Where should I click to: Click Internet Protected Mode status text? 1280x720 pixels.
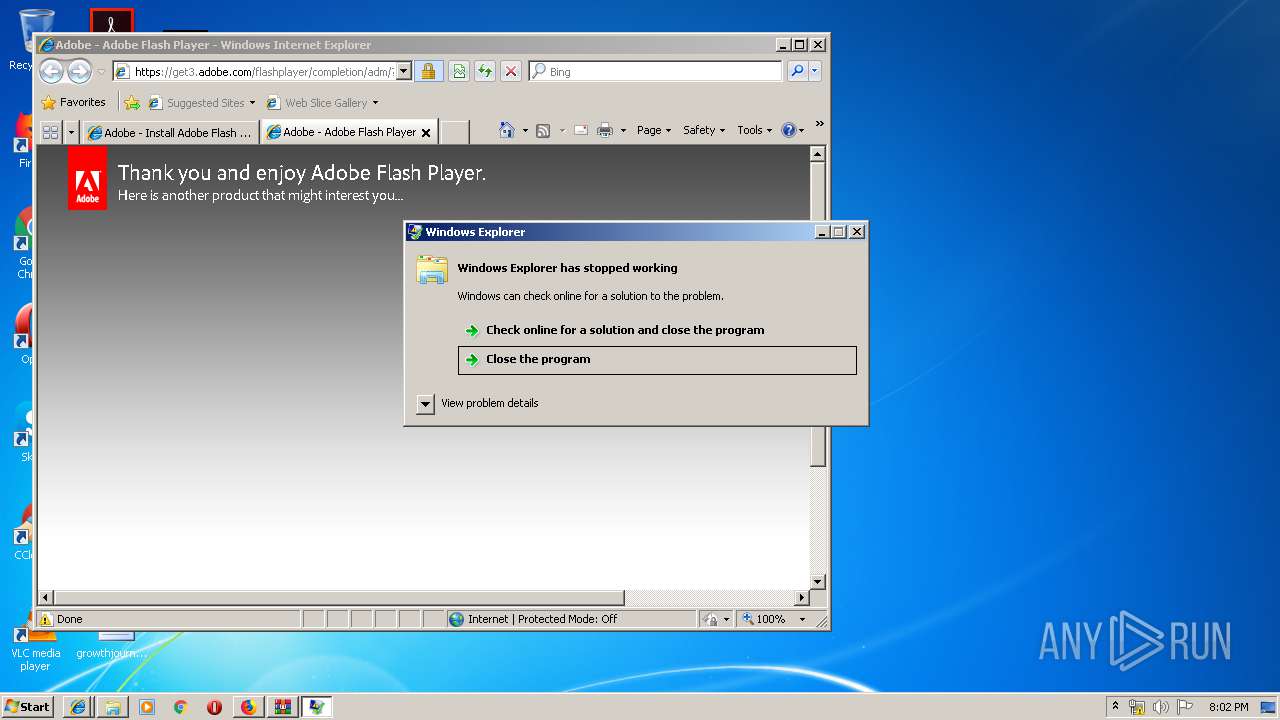(x=543, y=619)
